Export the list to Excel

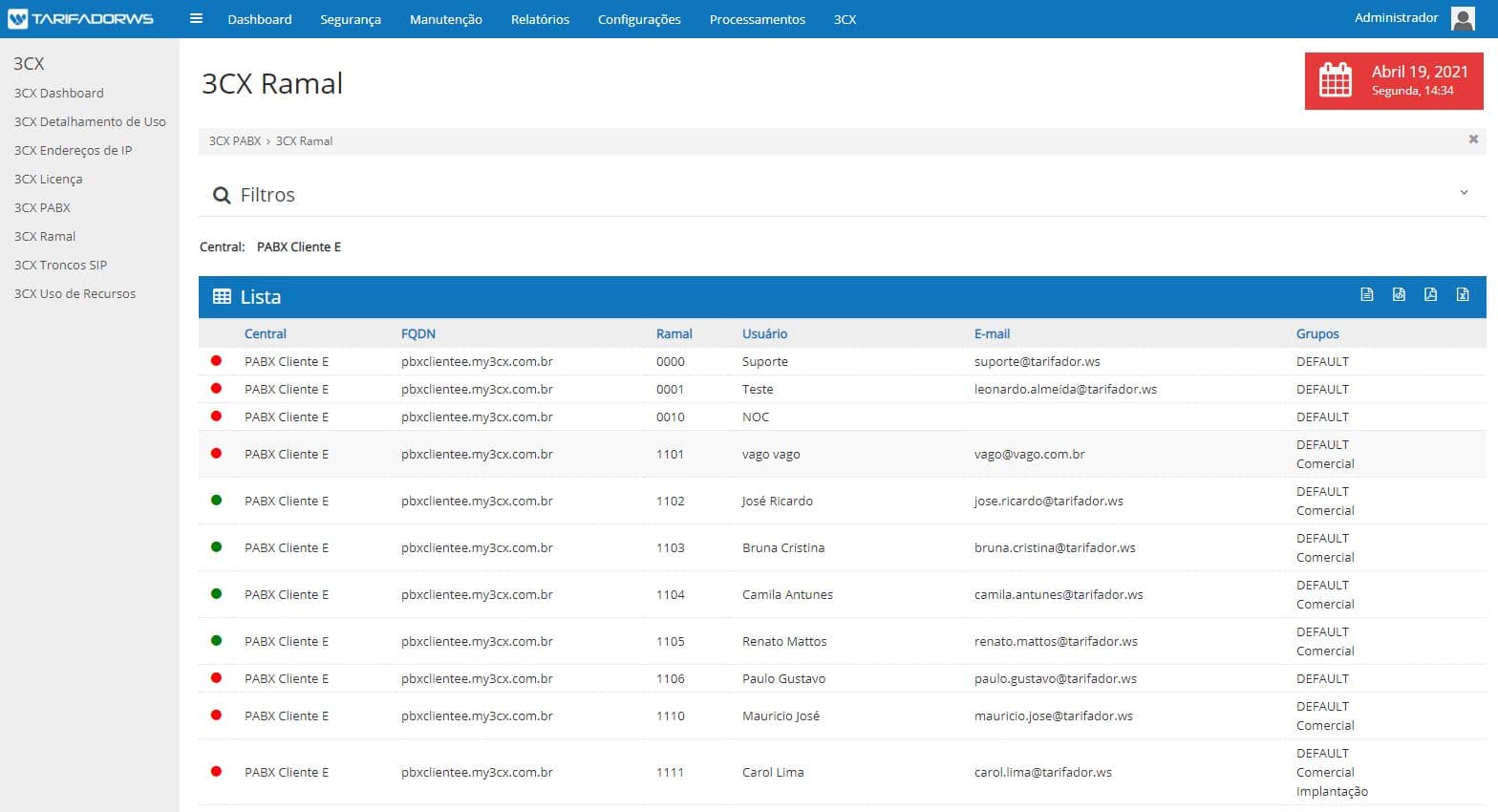(x=1463, y=294)
